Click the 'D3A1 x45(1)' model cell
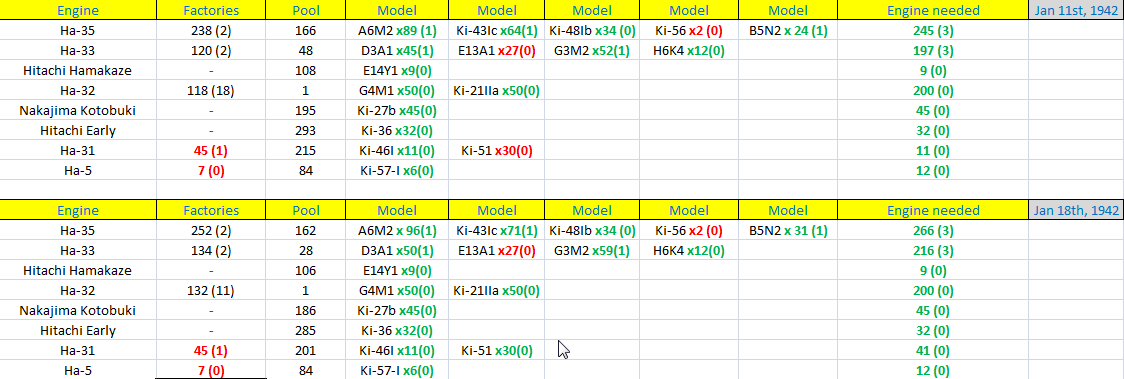 396,51
